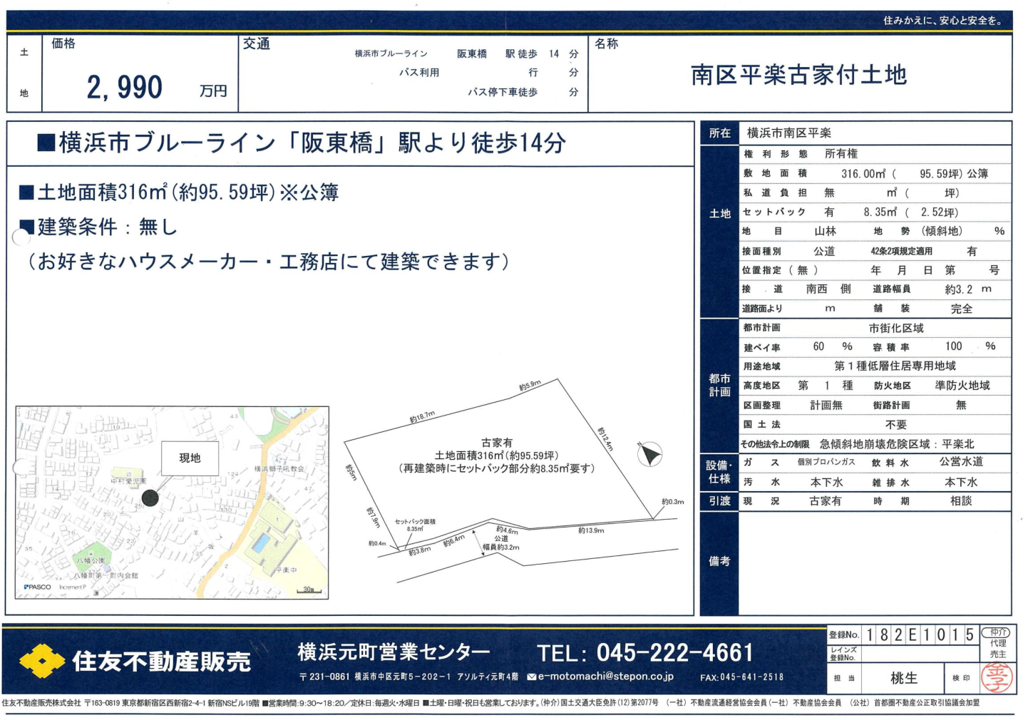Click the TEL 045-222-4661 phone number
Image resolution: width=1028 pixels, height=720 pixels.
click(645, 653)
